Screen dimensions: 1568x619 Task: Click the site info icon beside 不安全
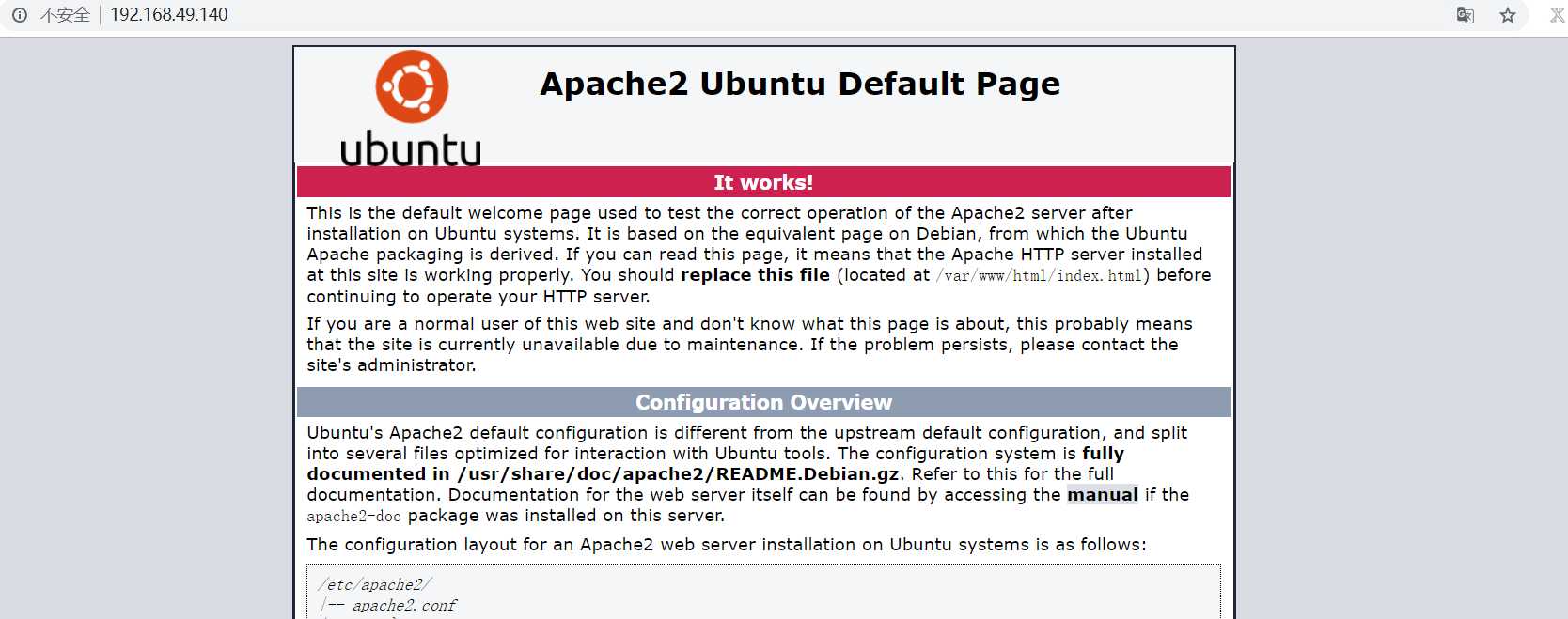tap(20, 15)
